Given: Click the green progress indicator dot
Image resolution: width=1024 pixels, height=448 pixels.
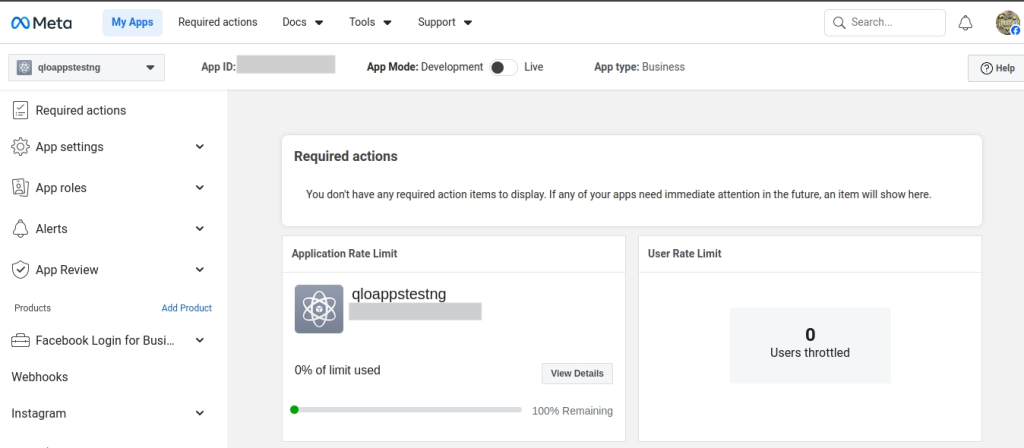Looking at the screenshot, I should tap(295, 409).
